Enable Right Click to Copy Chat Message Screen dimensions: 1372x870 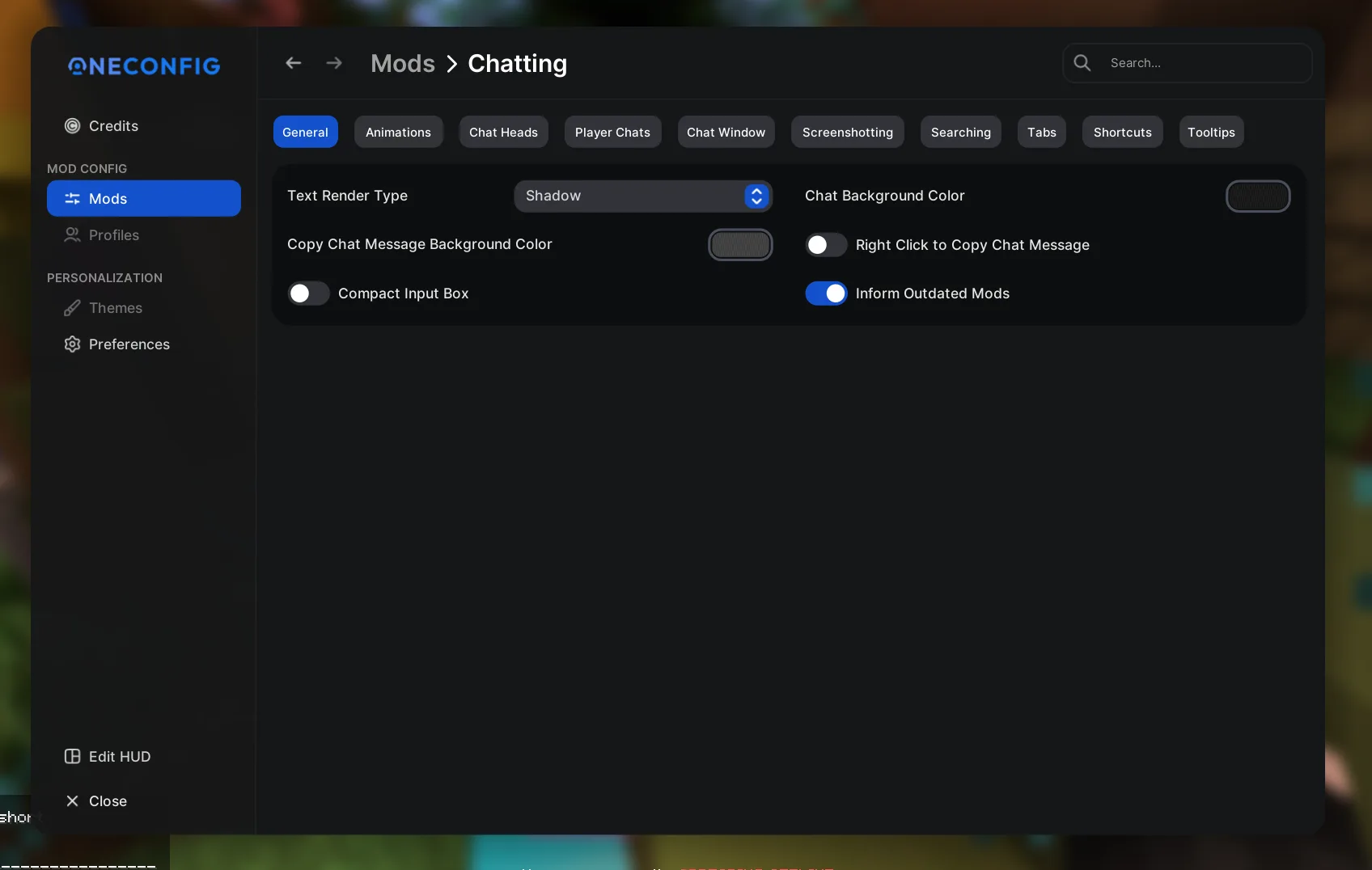(826, 244)
